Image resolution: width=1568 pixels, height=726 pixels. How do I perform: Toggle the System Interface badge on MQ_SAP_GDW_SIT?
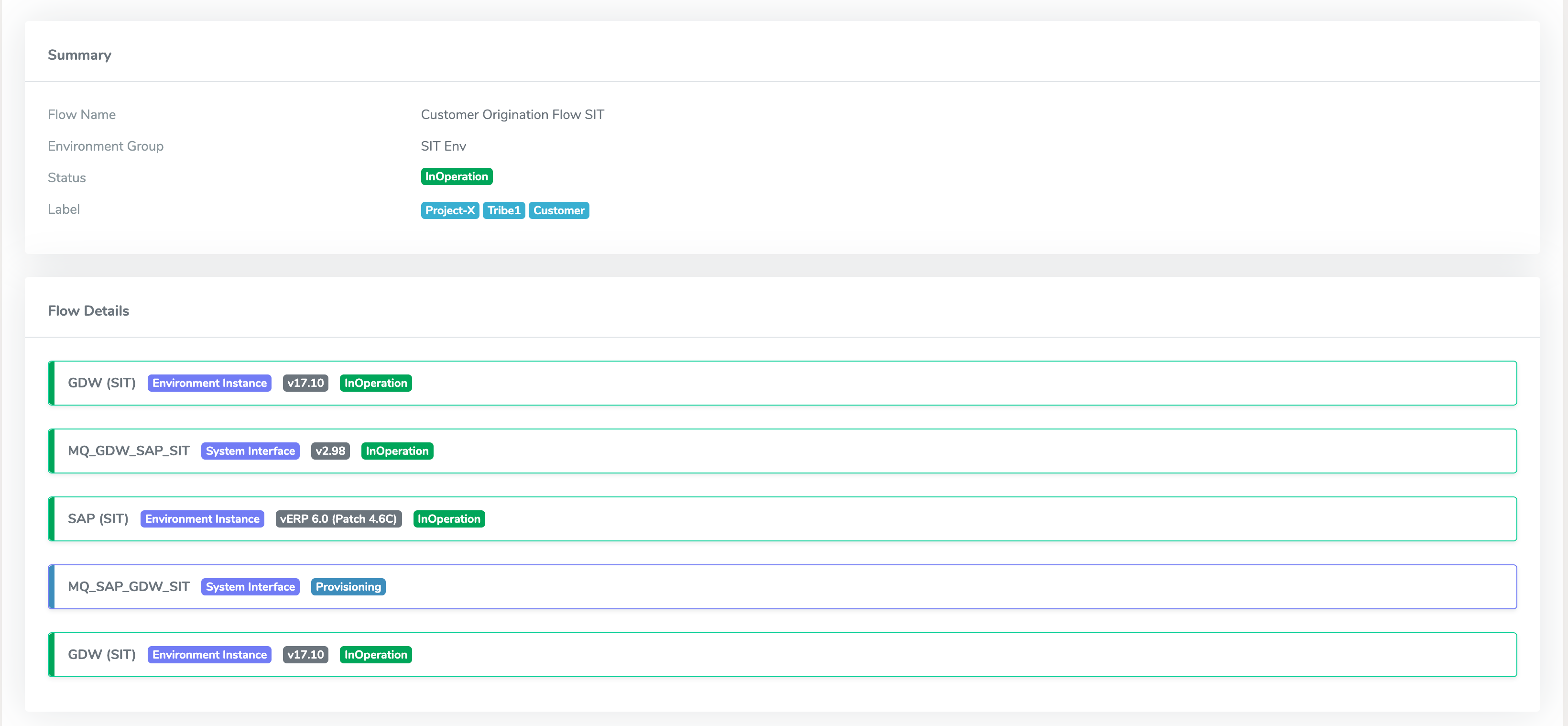coord(250,586)
